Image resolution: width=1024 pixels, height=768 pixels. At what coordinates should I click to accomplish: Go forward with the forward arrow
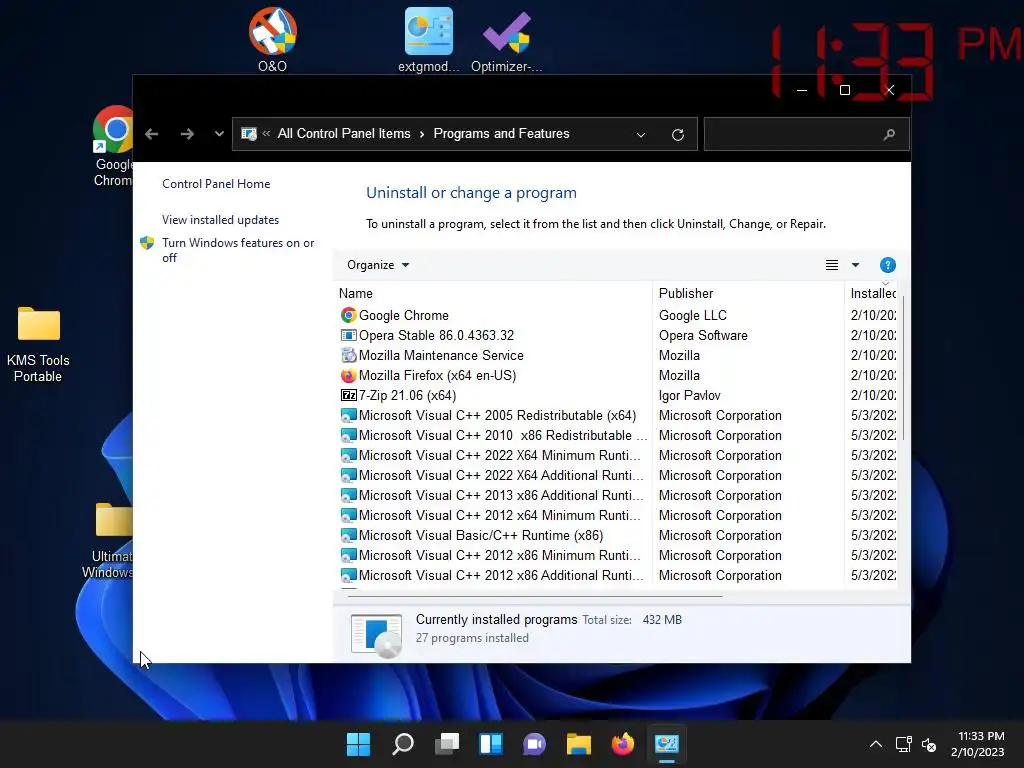click(x=187, y=134)
